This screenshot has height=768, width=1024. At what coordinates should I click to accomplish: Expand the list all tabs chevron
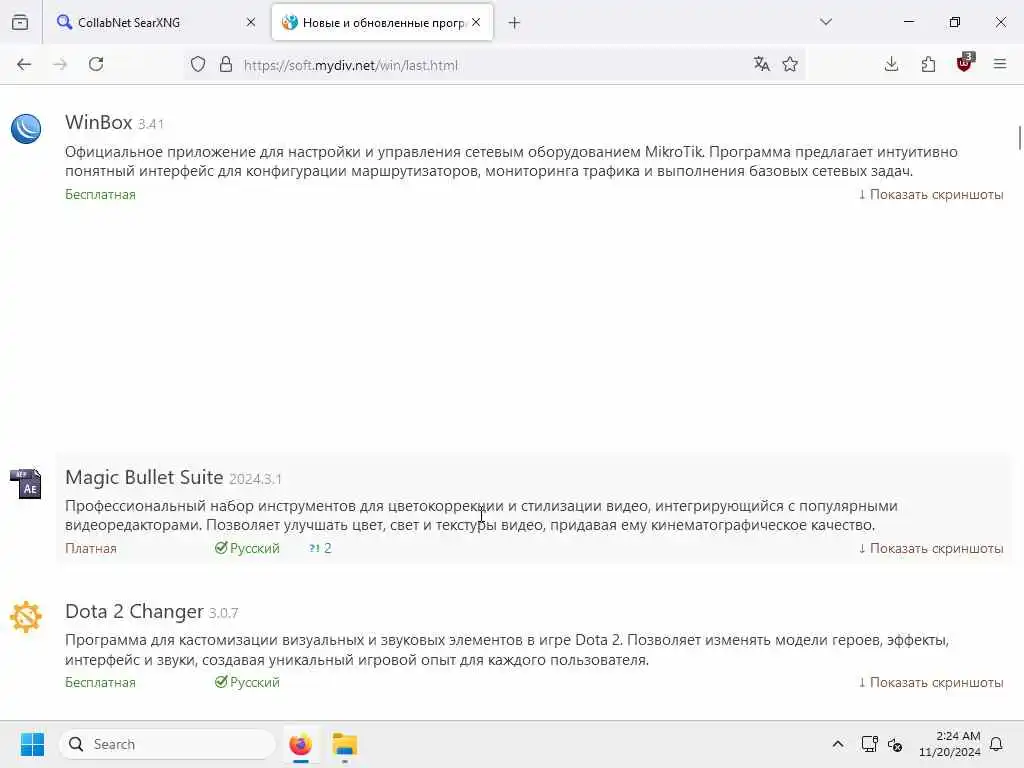coord(826,22)
